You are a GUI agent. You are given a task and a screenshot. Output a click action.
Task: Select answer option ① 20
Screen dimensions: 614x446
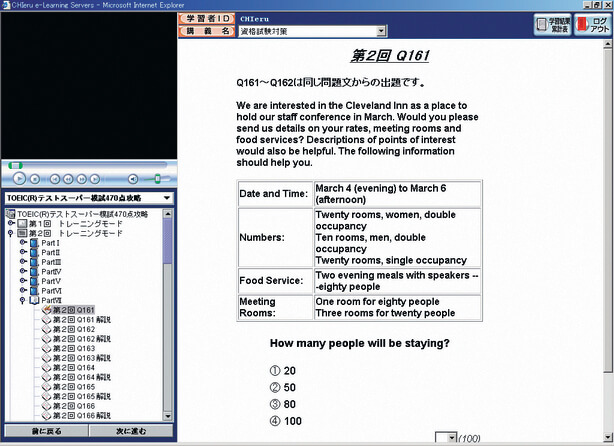[283, 371]
